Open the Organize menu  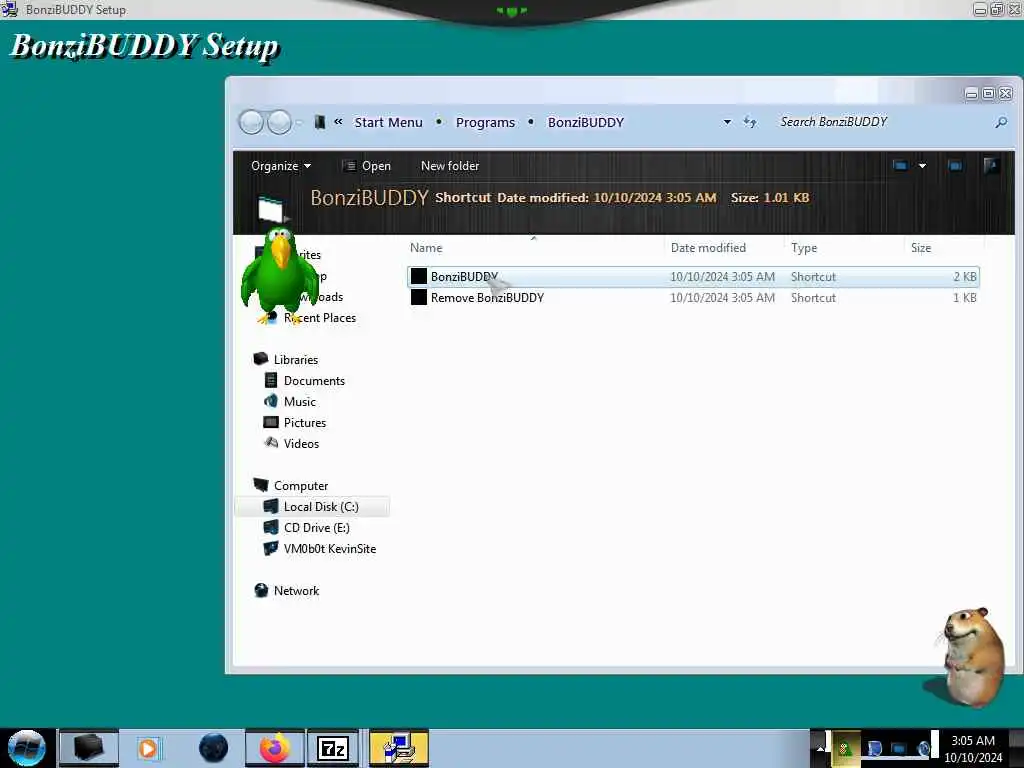281,166
